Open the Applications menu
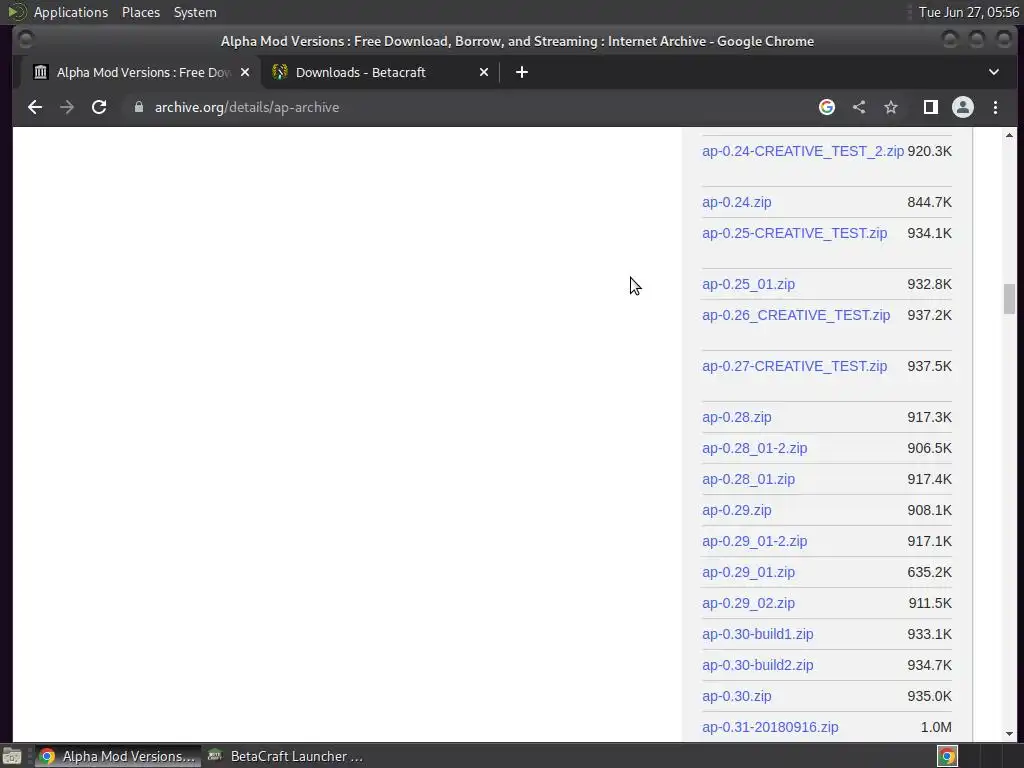The height and width of the screenshot is (768, 1024). [x=71, y=12]
